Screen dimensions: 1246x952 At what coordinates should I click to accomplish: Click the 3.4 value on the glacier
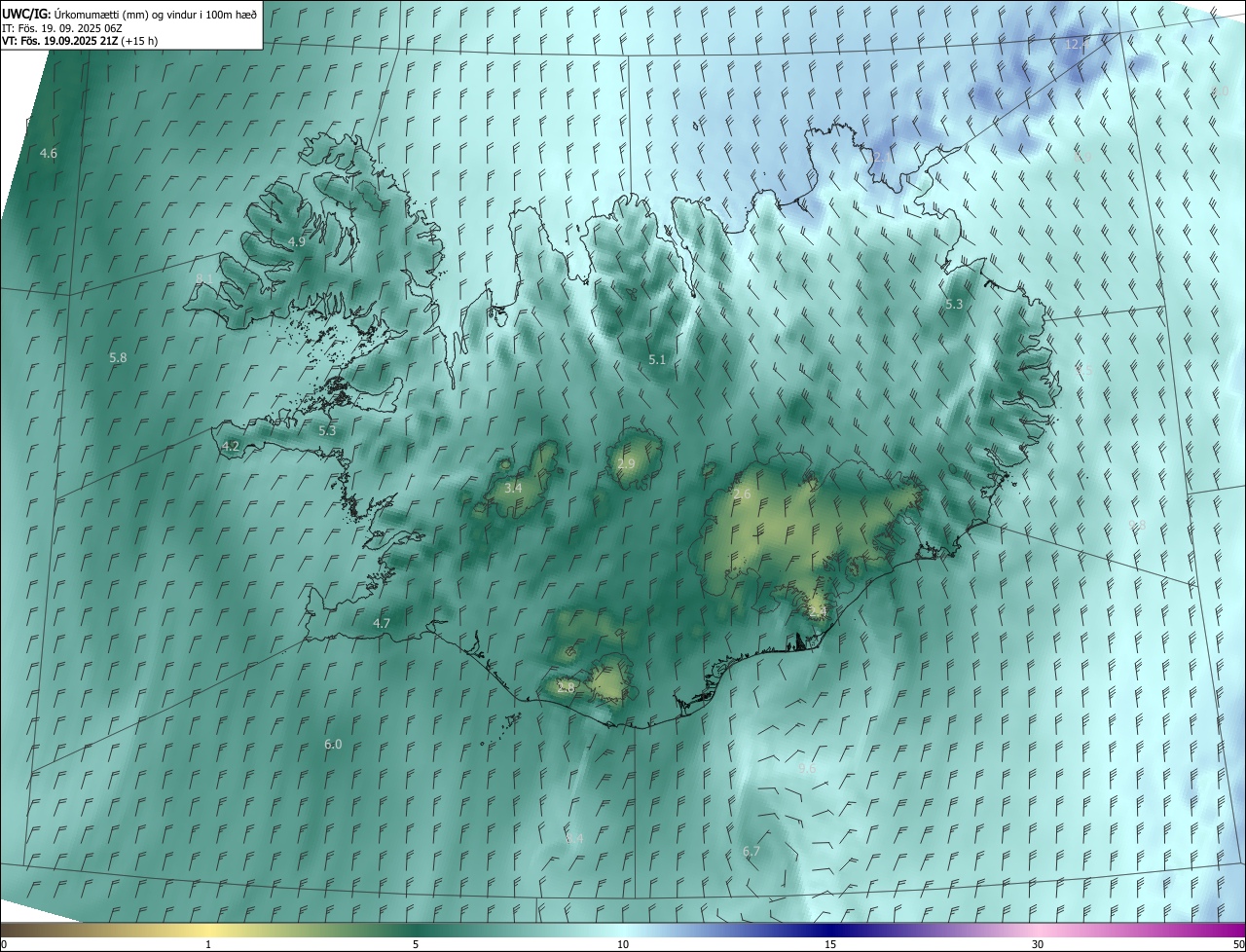(x=513, y=488)
